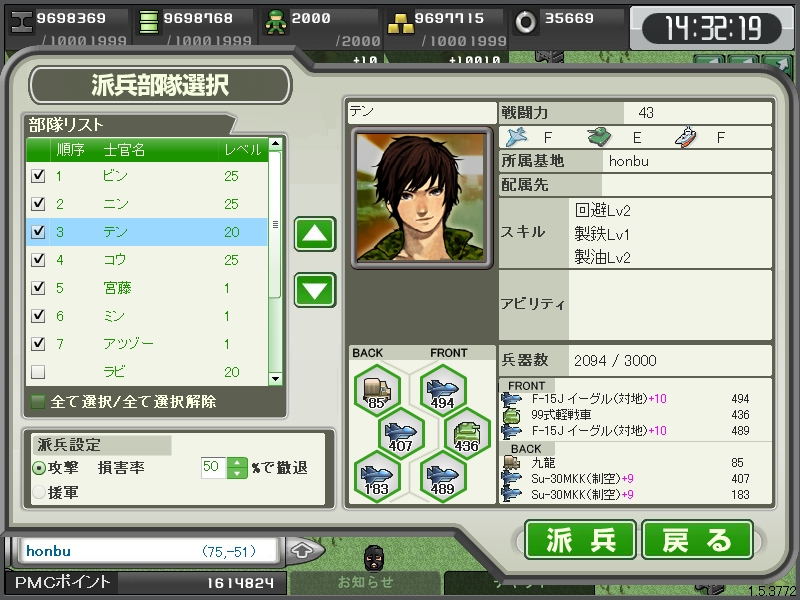
Task: Click the damage rate input field showing 50
Action: click(x=213, y=467)
